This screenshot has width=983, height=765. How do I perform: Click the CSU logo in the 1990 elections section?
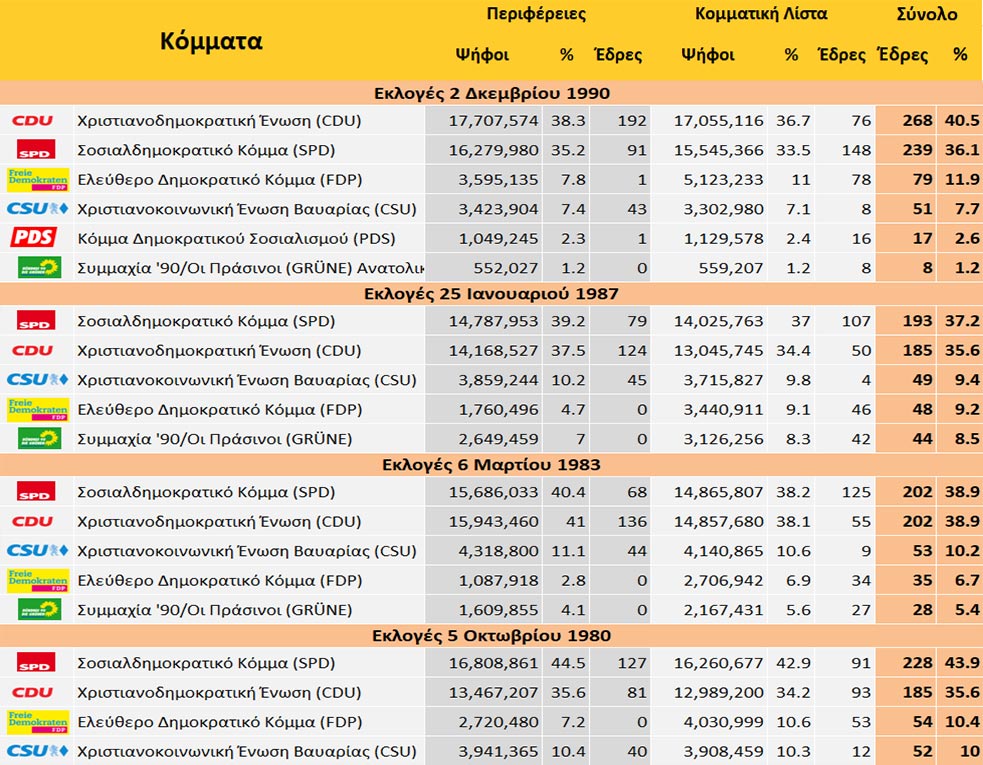pos(37,209)
